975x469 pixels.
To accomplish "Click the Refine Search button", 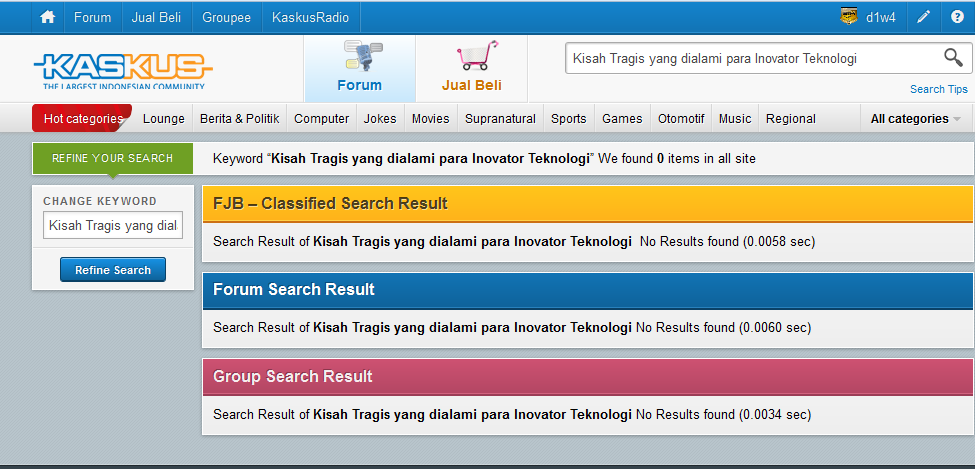I will [x=113, y=270].
